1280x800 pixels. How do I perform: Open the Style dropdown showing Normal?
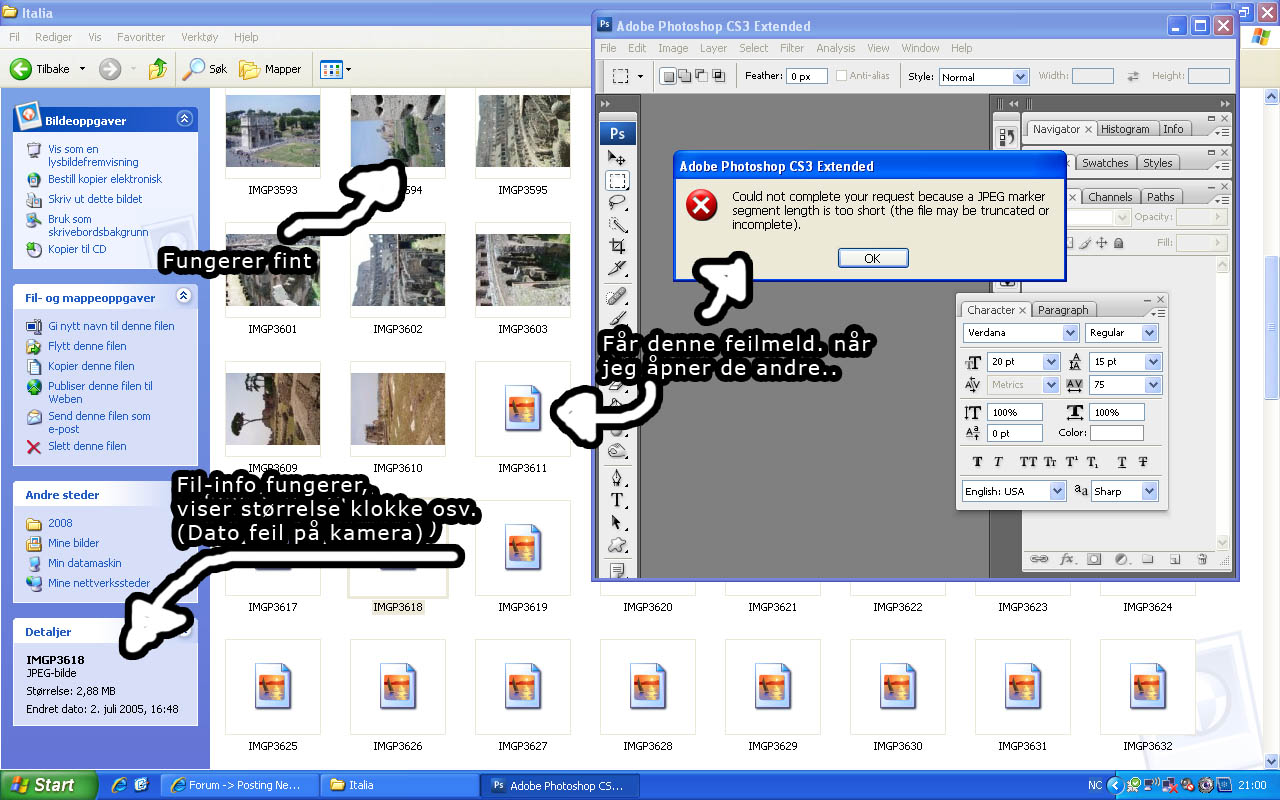[x=983, y=77]
